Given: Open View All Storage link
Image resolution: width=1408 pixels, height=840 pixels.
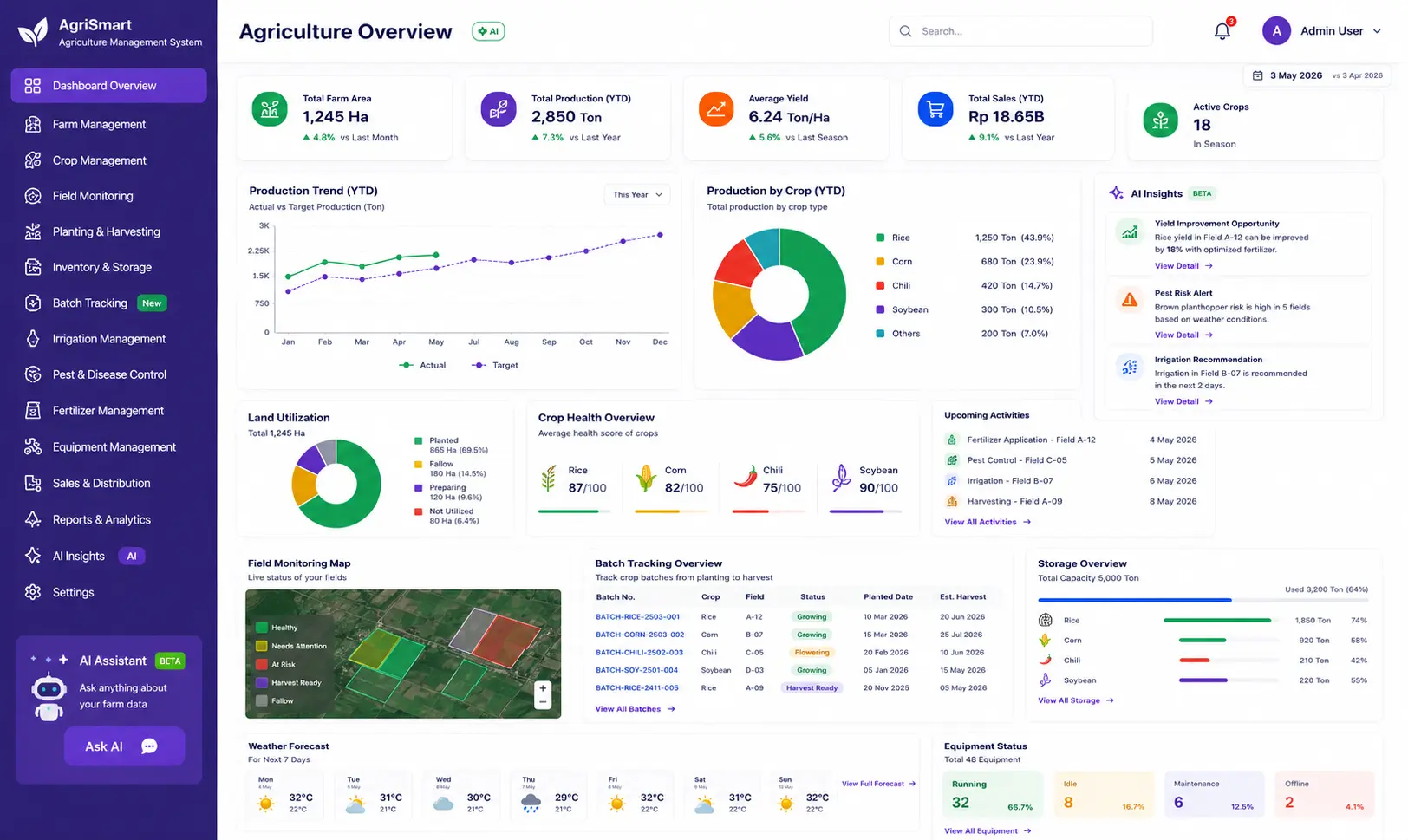Looking at the screenshot, I should 1076,700.
